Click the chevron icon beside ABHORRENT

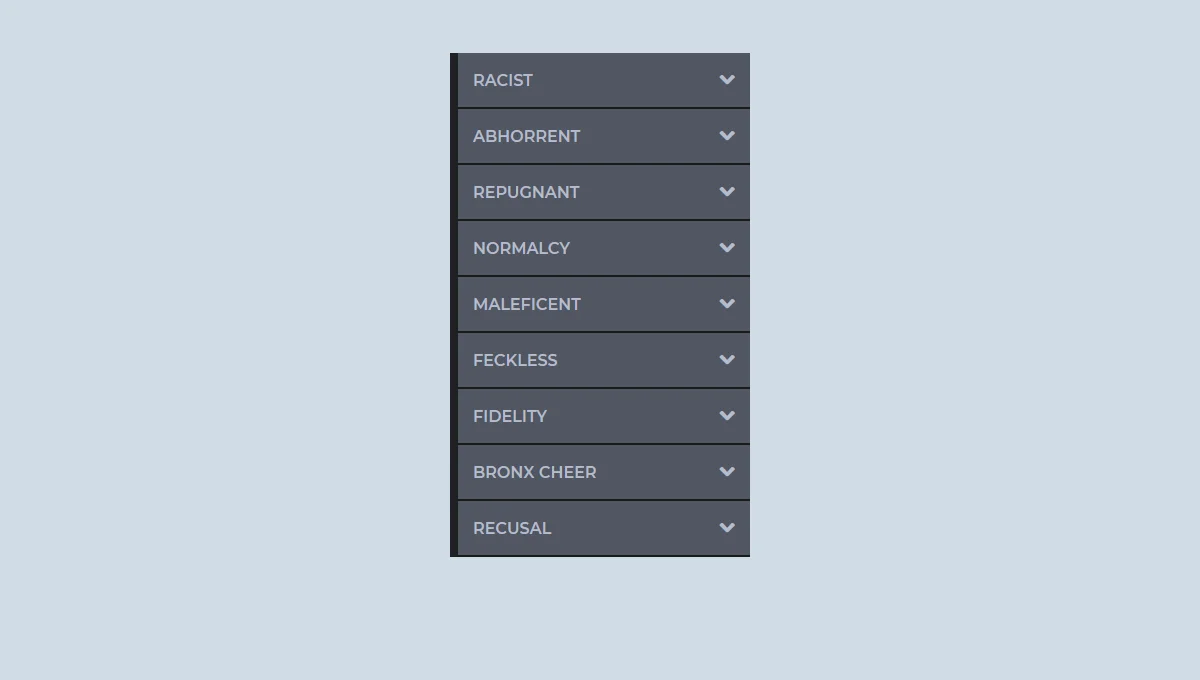(727, 136)
